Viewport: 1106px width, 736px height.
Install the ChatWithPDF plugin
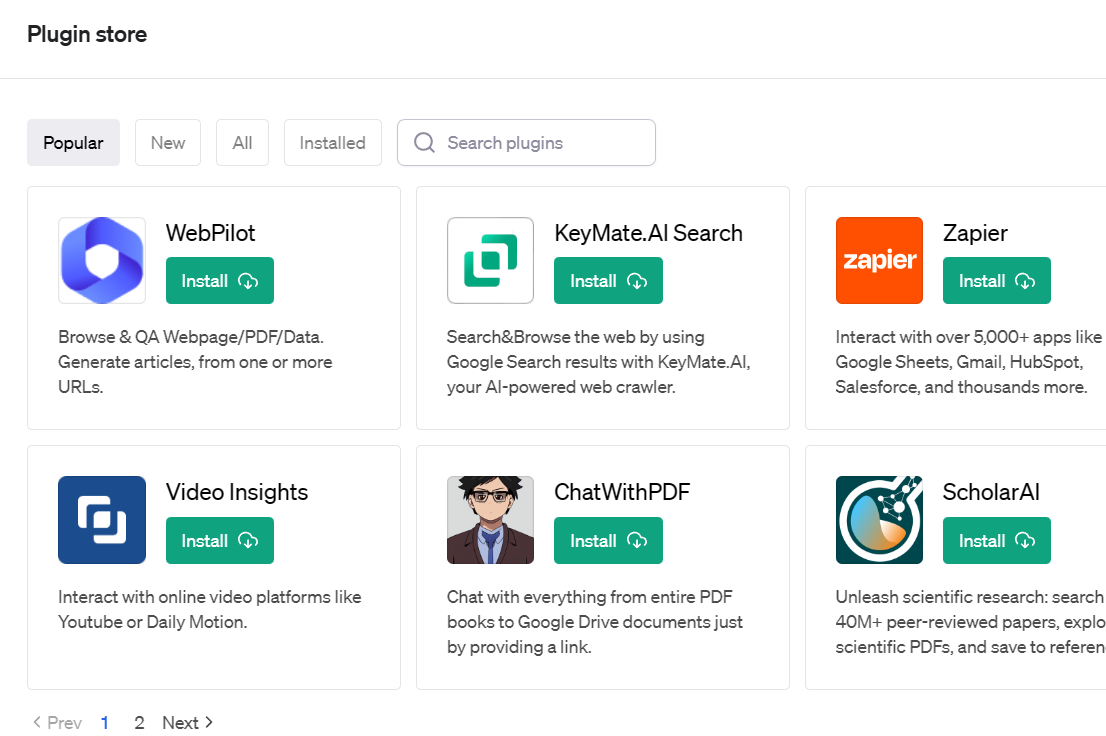tap(608, 541)
